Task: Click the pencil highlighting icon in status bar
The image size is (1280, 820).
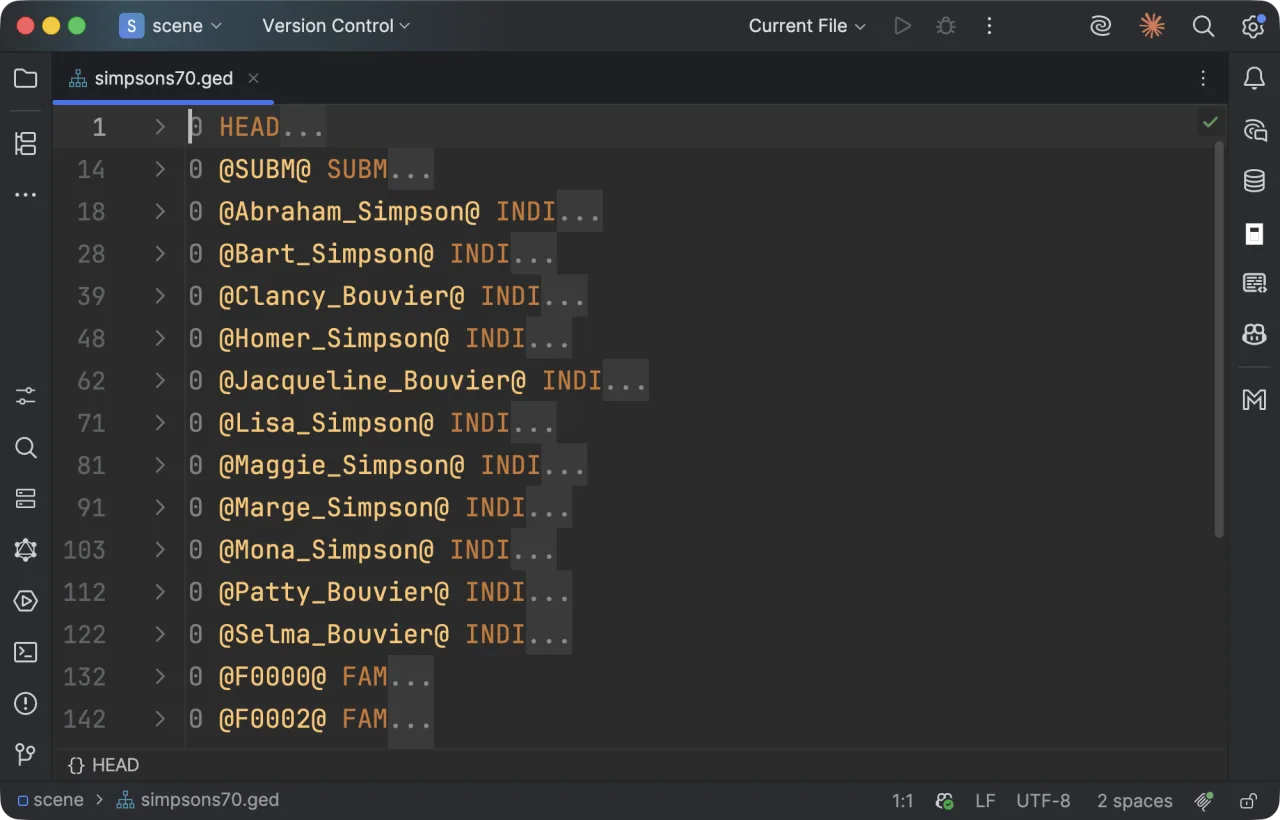Action: 1204,801
